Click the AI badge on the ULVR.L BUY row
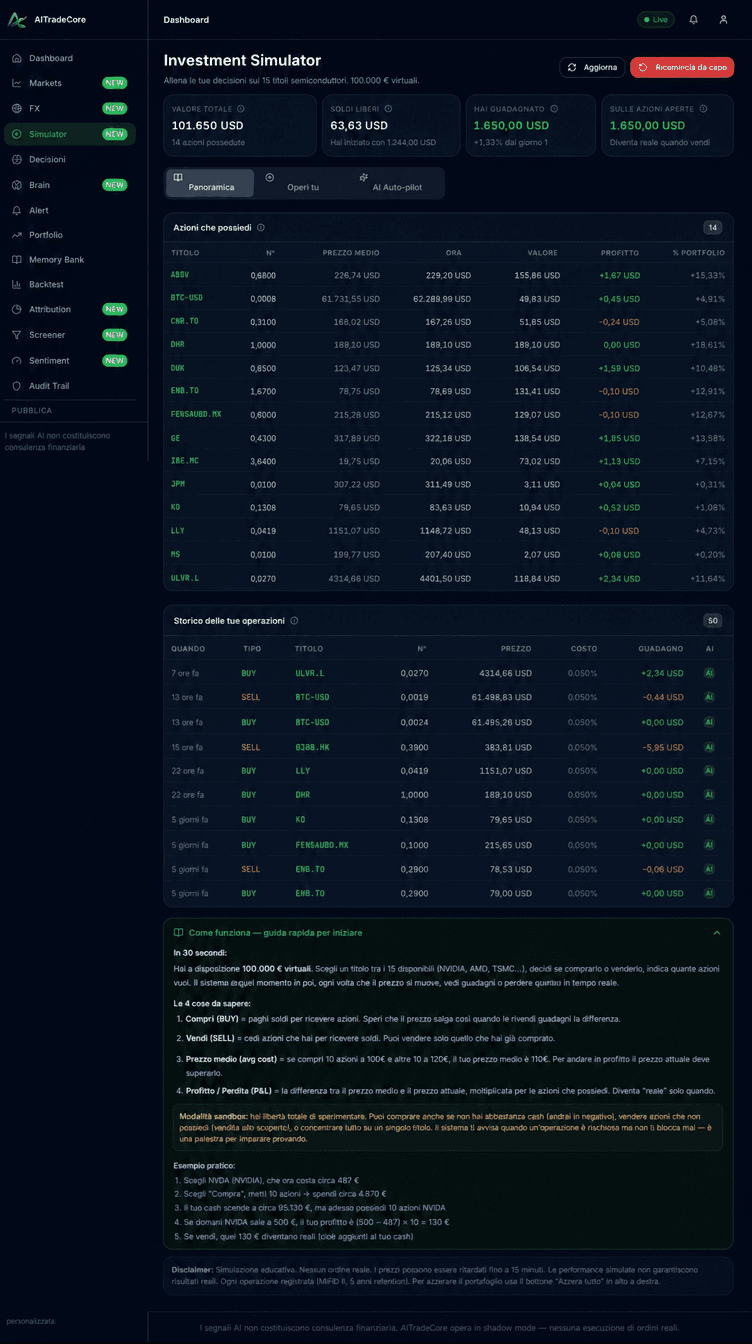This screenshot has height=1344, width=752. [x=709, y=673]
